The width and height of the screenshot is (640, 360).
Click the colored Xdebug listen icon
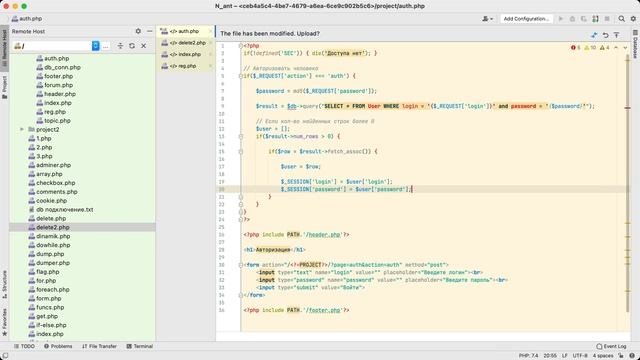coord(596,19)
